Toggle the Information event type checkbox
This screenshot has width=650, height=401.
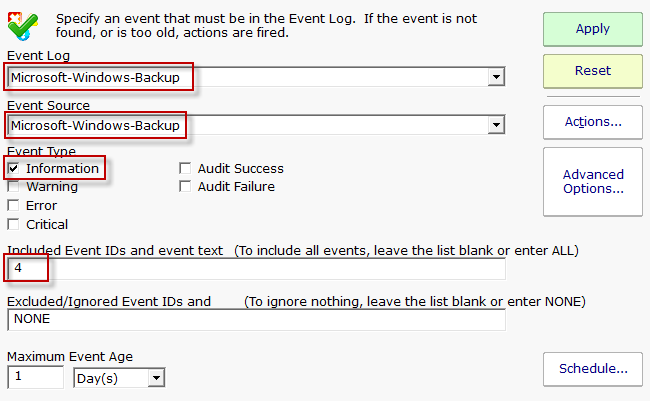[x=13, y=169]
